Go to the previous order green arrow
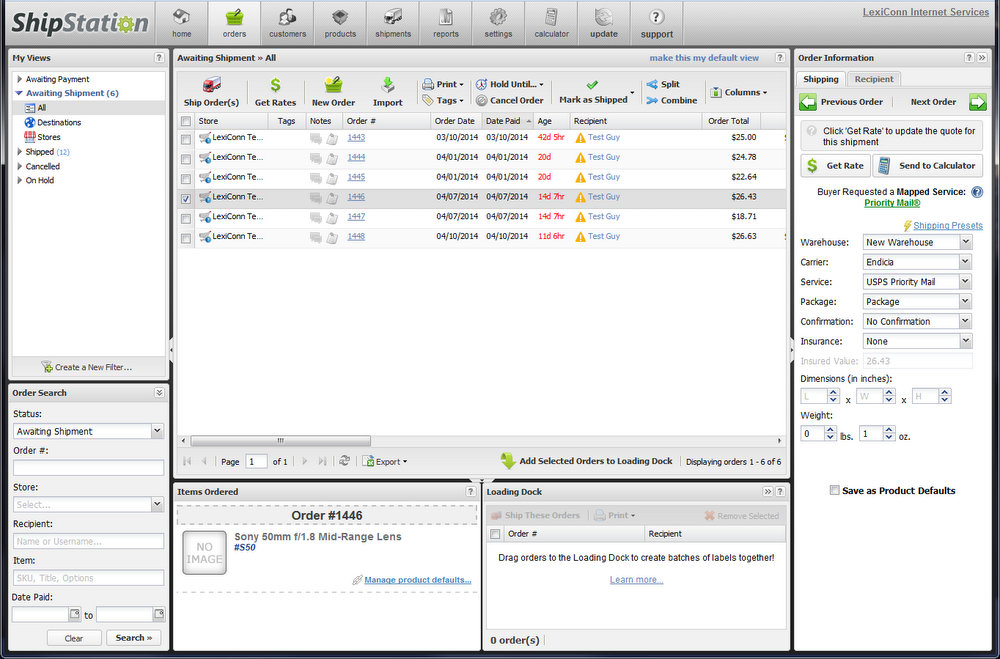1000x659 pixels. point(808,101)
